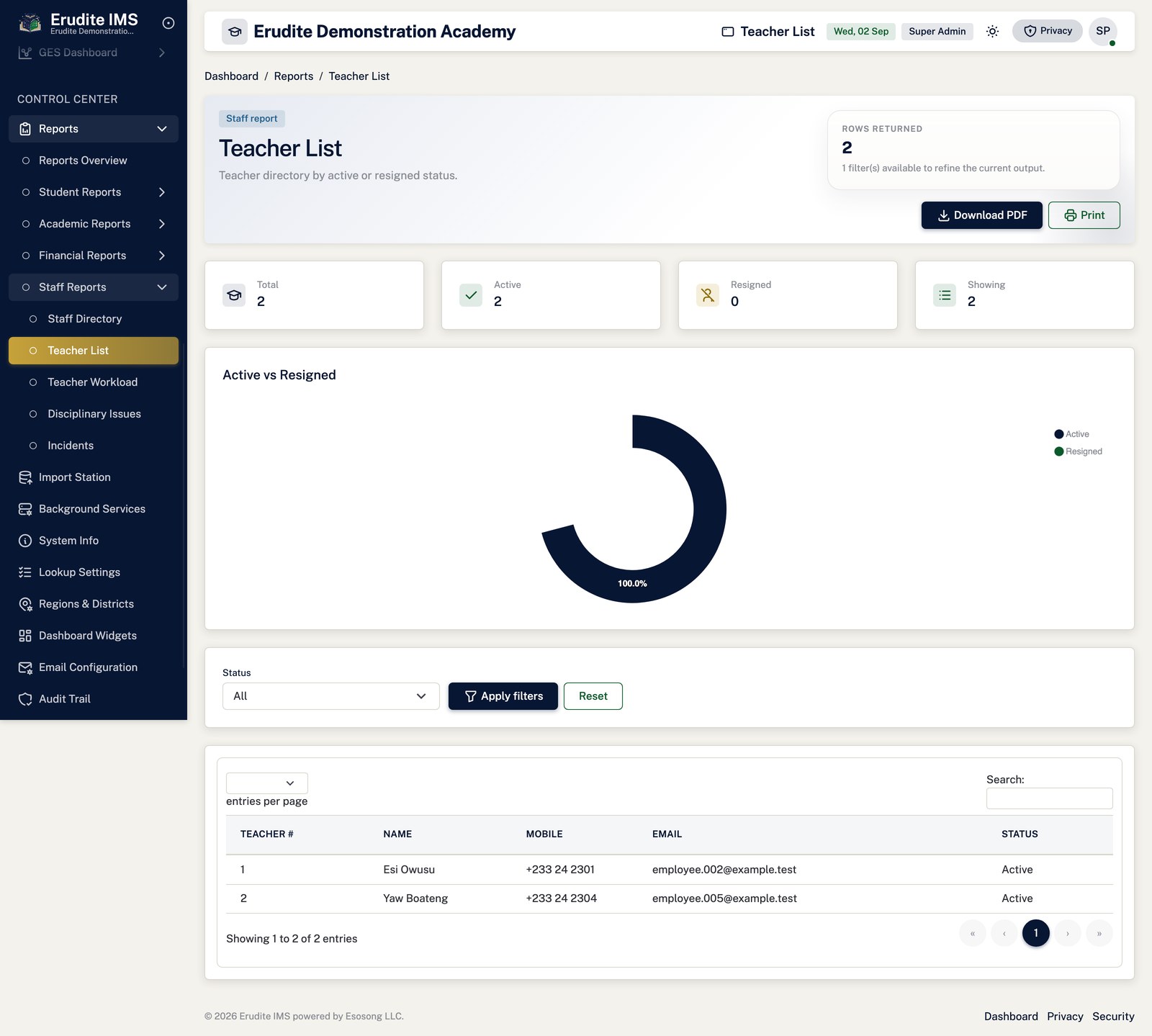Click the Regions & Districts icon

[25, 604]
